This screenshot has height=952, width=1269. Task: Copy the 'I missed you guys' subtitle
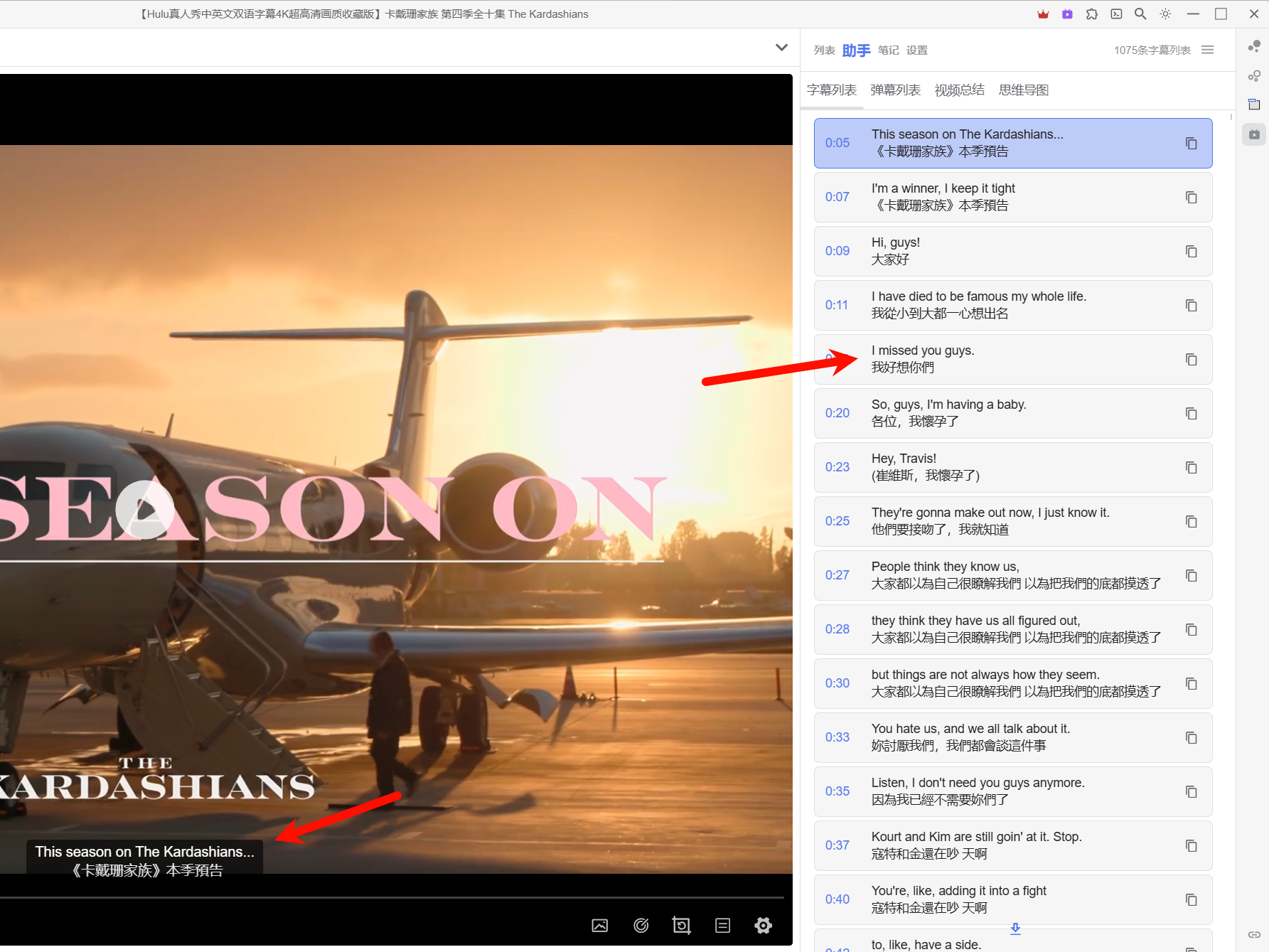[x=1192, y=360]
